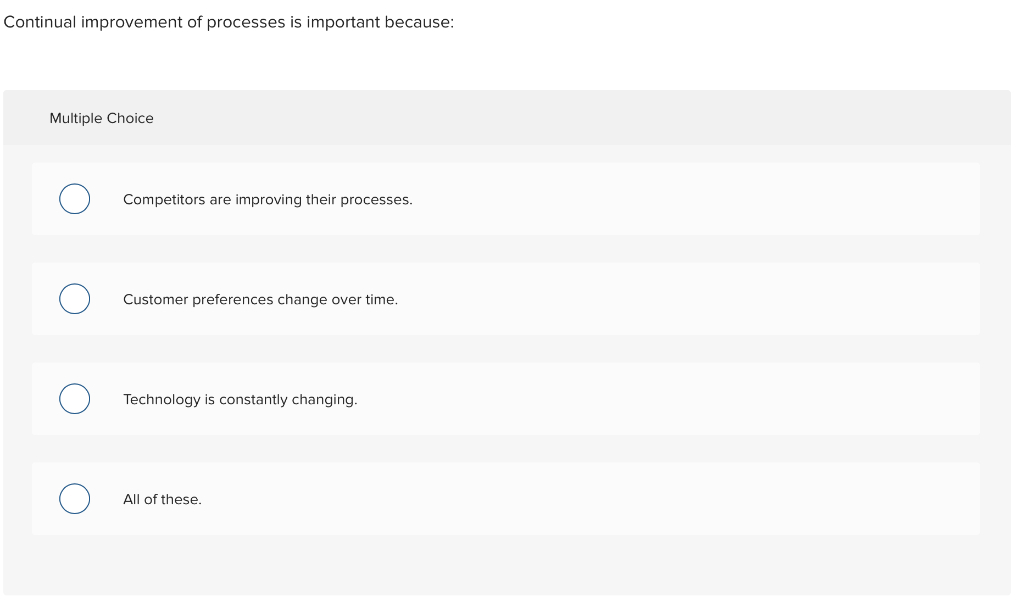Select the radio button for 'All of these'
The image size is (1024, 602).
click(74, 498)
